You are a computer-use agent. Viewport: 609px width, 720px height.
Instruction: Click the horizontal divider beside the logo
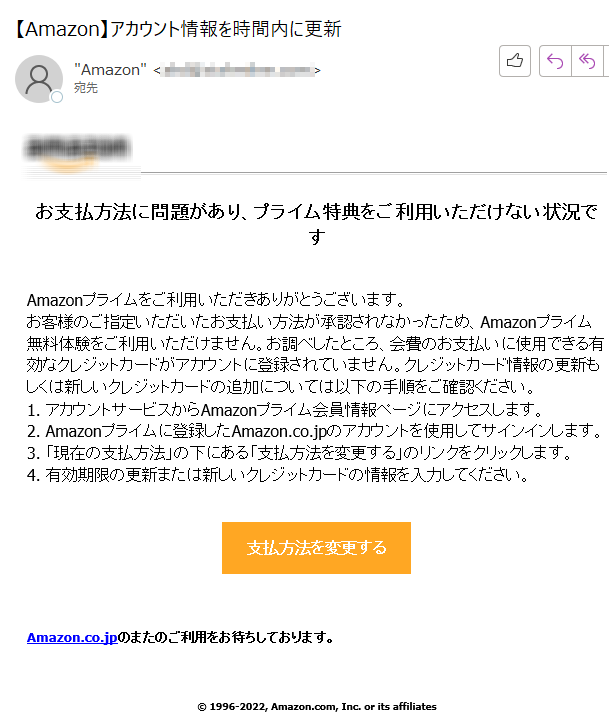coord(374,173)
